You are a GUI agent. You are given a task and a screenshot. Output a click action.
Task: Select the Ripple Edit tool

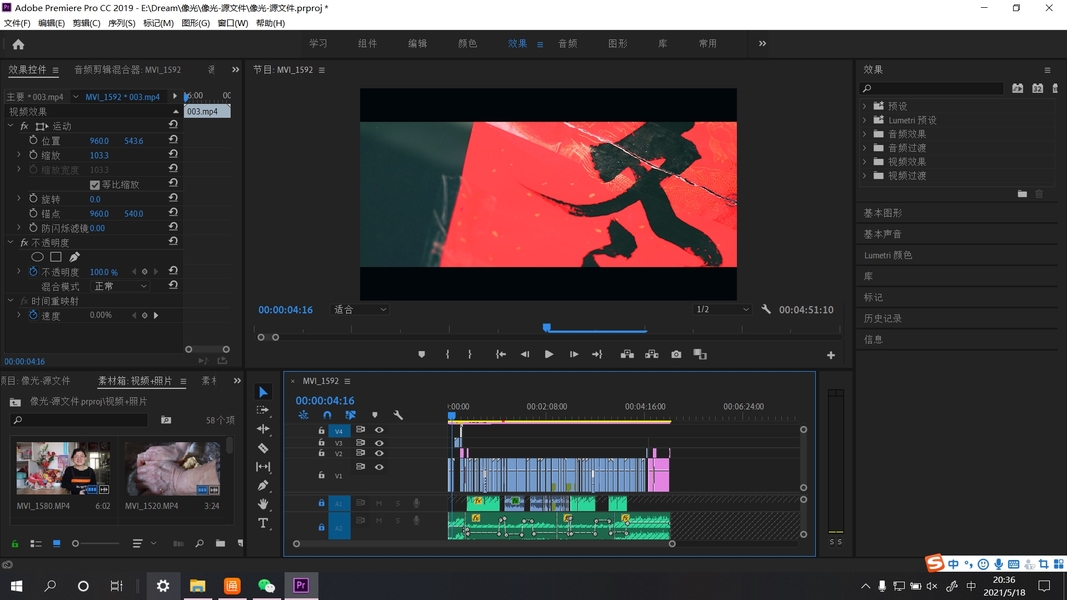pyautogui.click(x=263, y=429)
